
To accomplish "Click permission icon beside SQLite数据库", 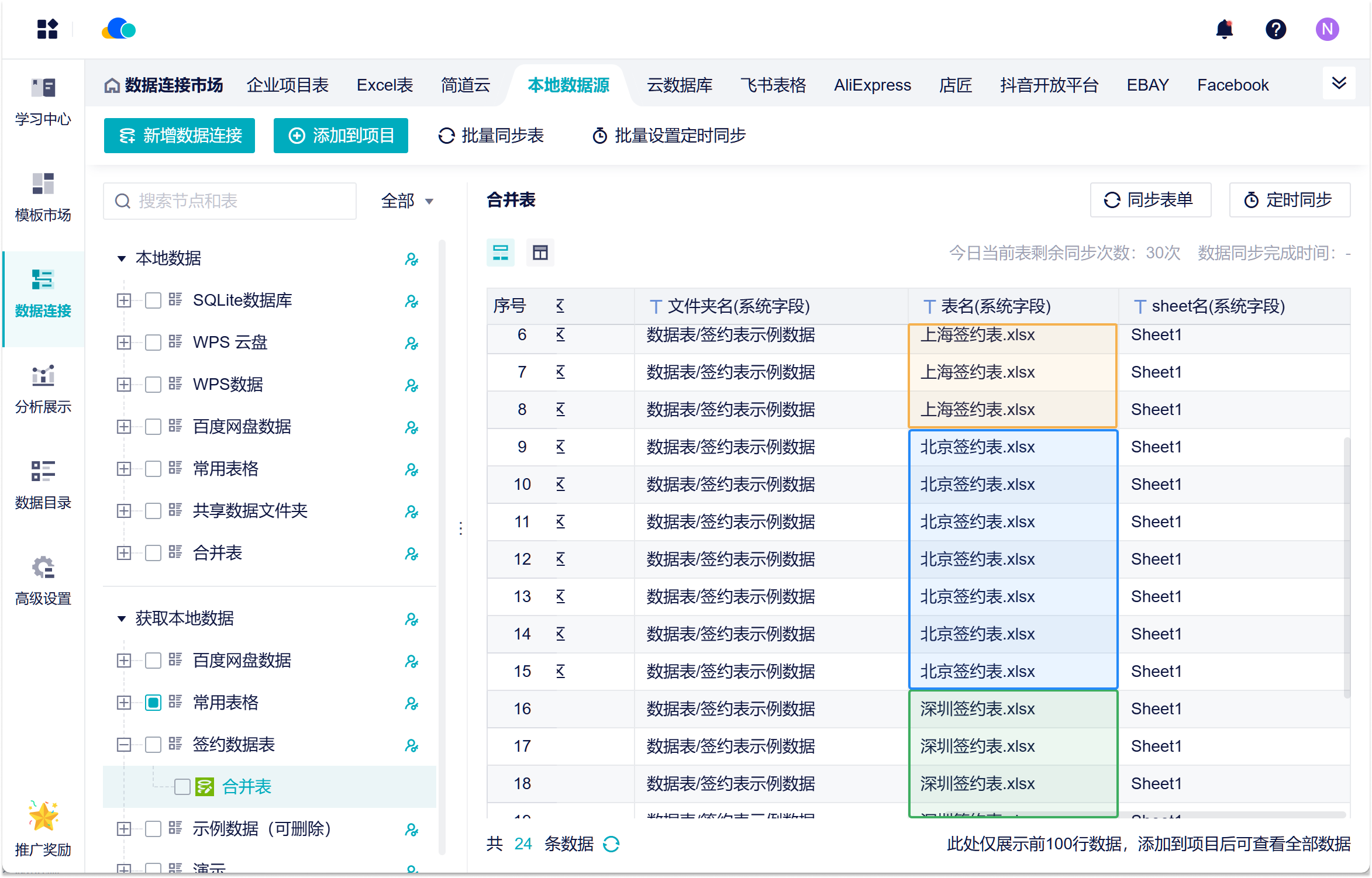I will click(x=412, y=301).
